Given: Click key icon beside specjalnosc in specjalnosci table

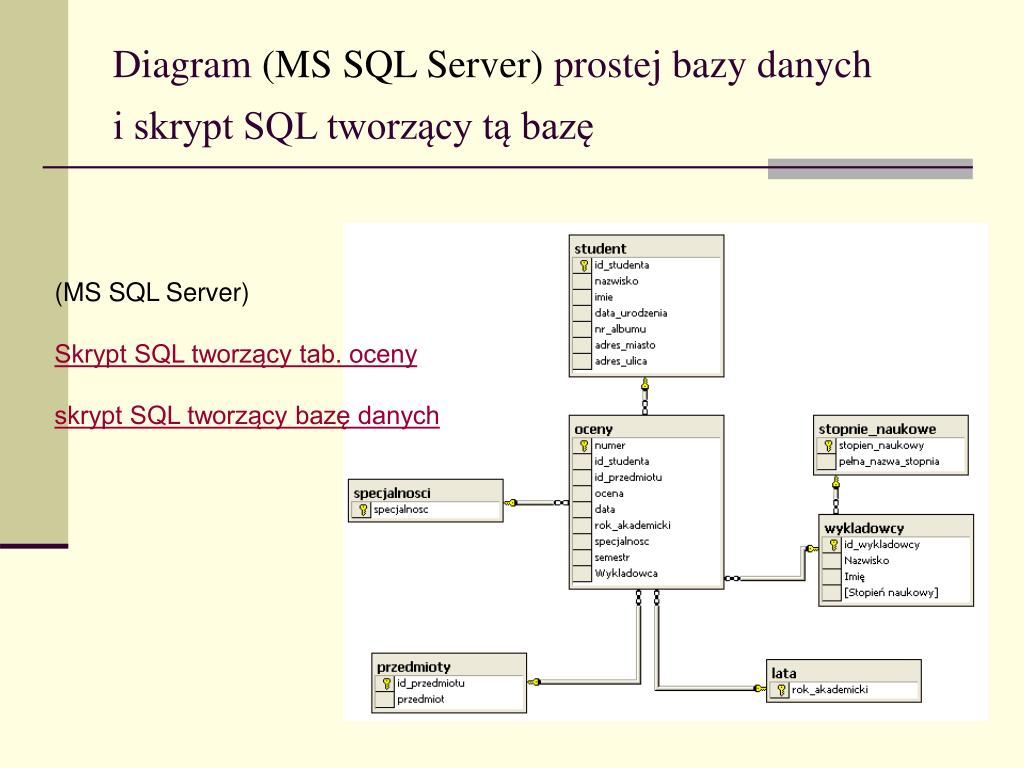Looking at the screenshot, I should [x=363, y=509].
